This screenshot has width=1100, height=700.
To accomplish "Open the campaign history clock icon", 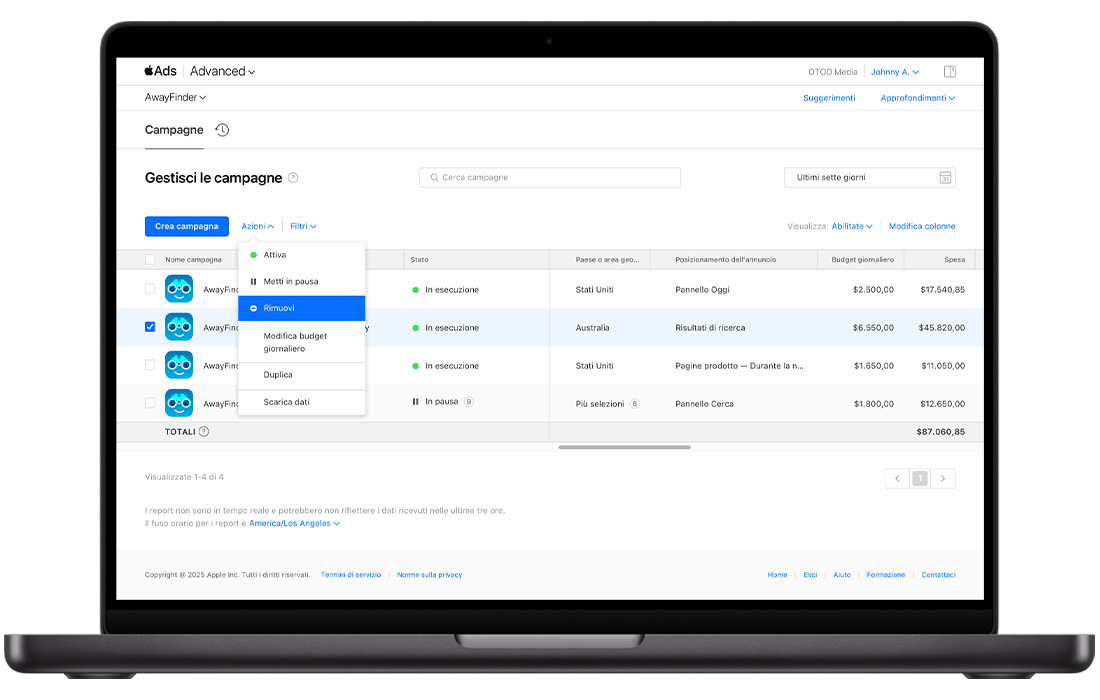I will point(222,130).
